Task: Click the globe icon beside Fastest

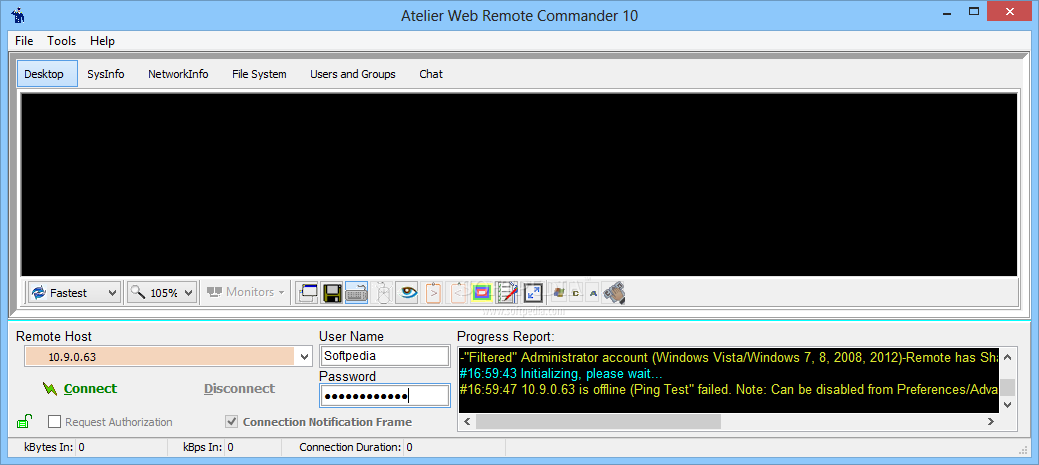Action: 38,292
